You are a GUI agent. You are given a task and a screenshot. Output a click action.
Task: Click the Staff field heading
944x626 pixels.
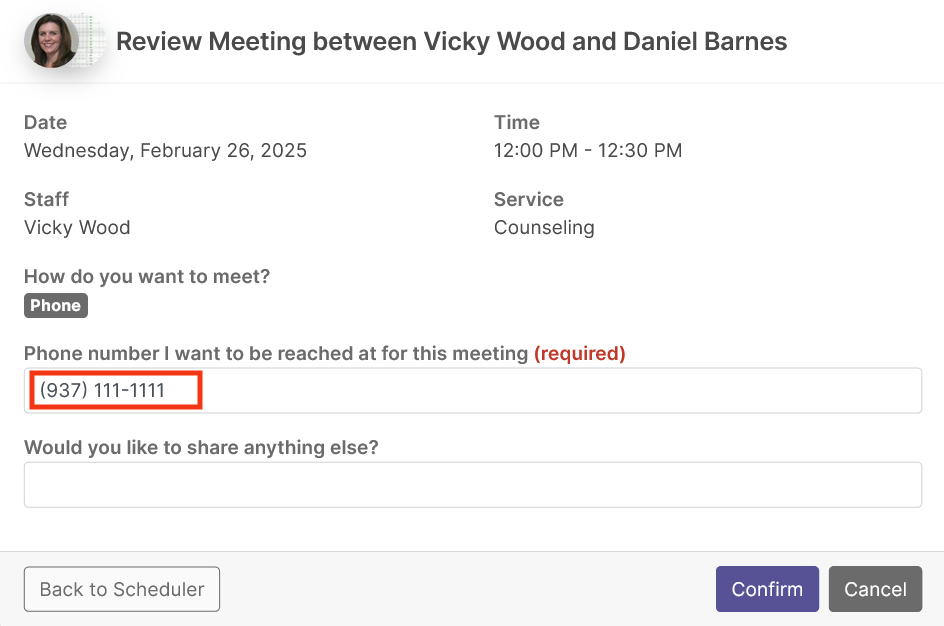coord(46,199)
